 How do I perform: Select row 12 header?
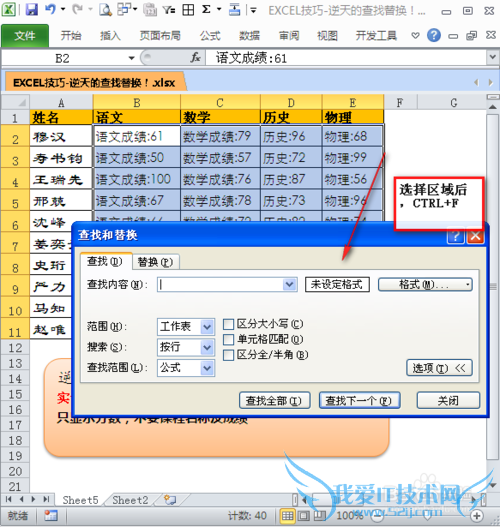click(x=15, y=348)
